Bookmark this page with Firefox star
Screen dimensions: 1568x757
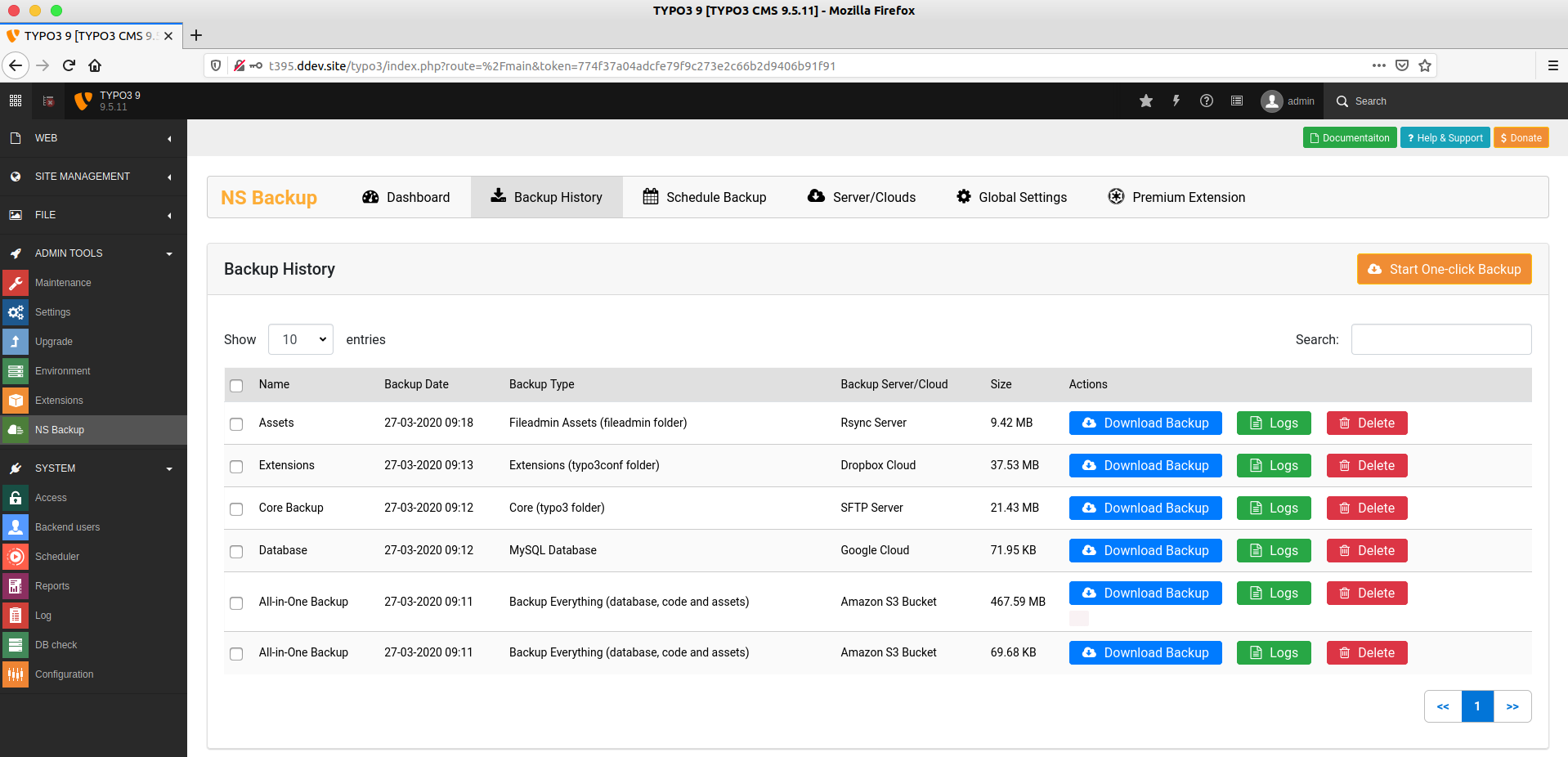1425,65
